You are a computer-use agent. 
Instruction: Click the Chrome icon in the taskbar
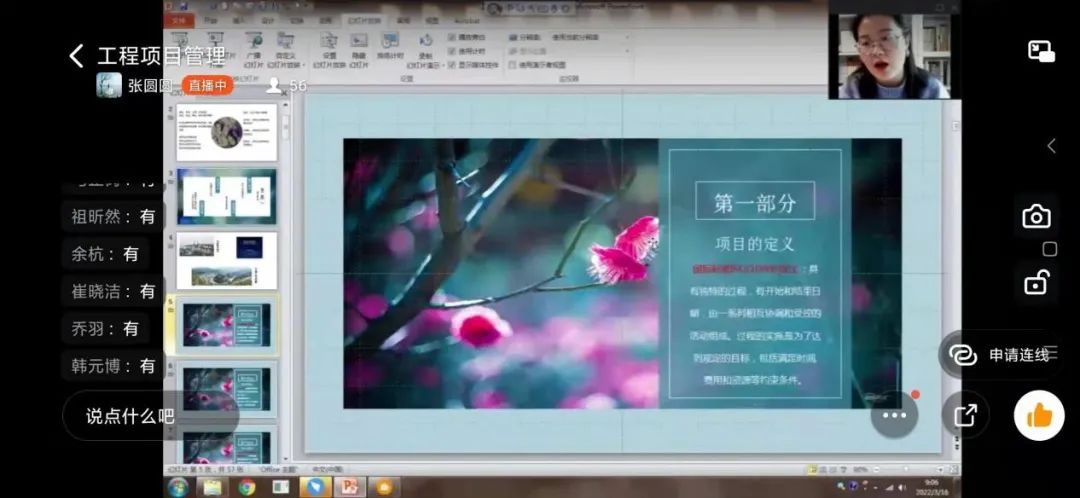coord(246,487)
